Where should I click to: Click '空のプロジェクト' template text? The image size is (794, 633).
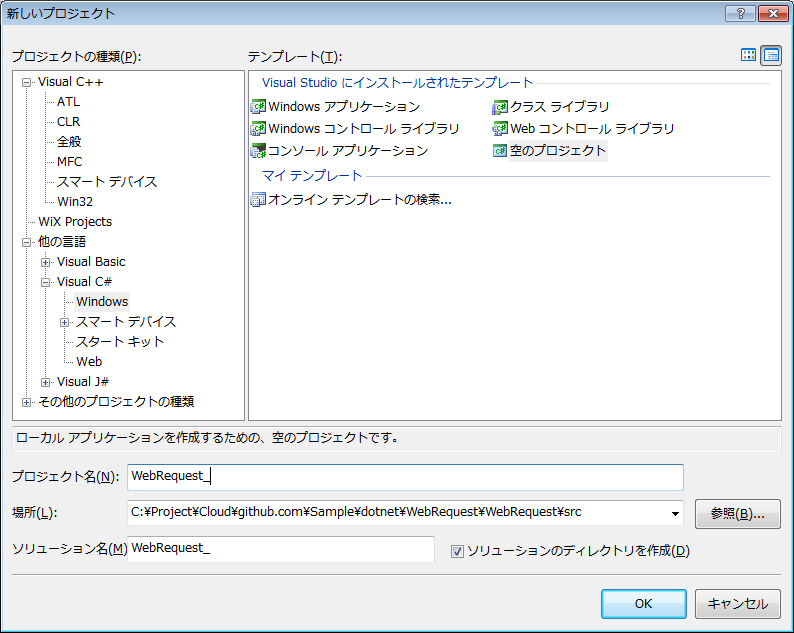[x=558, y=151]
